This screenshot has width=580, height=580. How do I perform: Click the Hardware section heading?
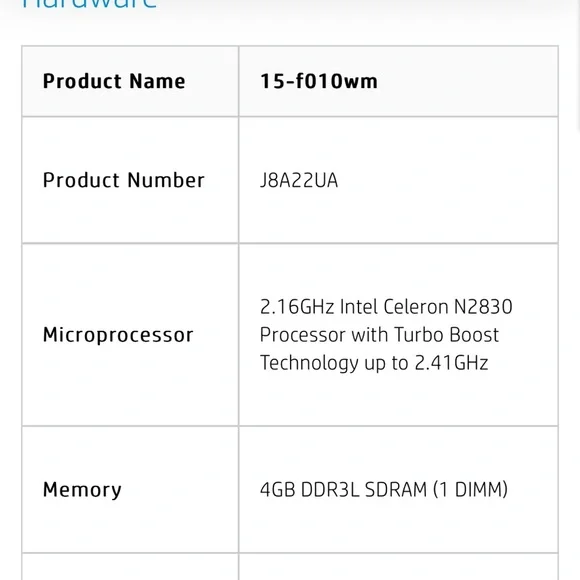click(x=90, y=4)
